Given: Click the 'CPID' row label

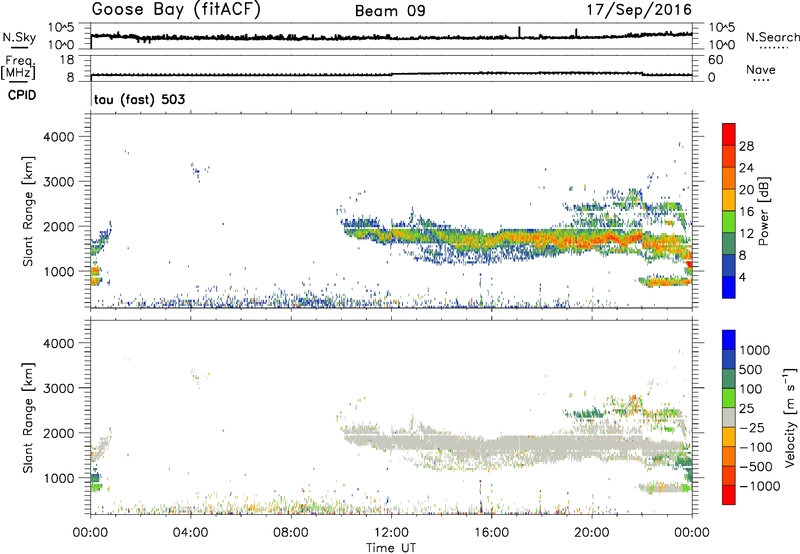Looking at the screenshot, I should click(x=22, y=95).
